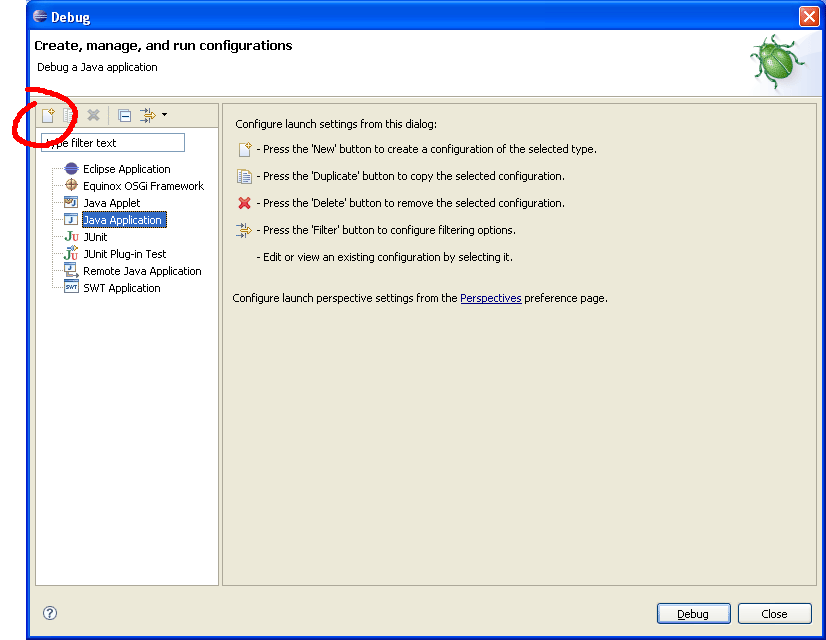Image resolution: width=826 pixels, height=640 pixels.
Task: Click the SWT Application icon
Action: (x=71, y=288)
